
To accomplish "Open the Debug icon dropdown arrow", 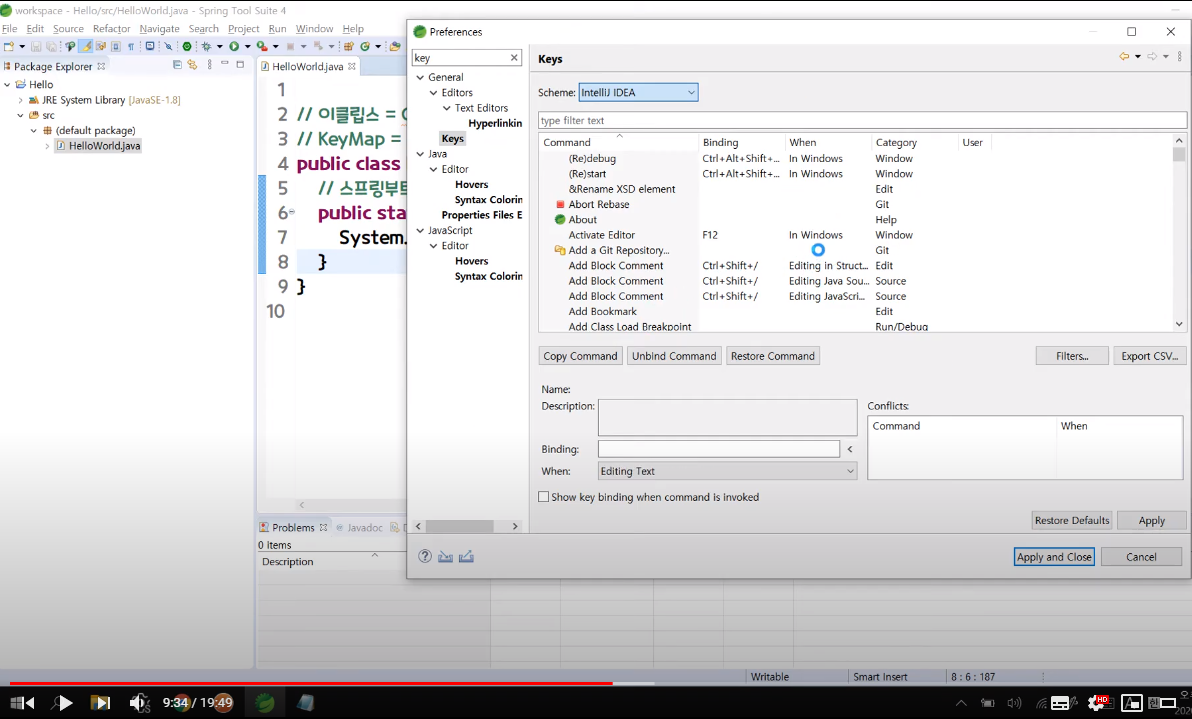I will [220, 46].
